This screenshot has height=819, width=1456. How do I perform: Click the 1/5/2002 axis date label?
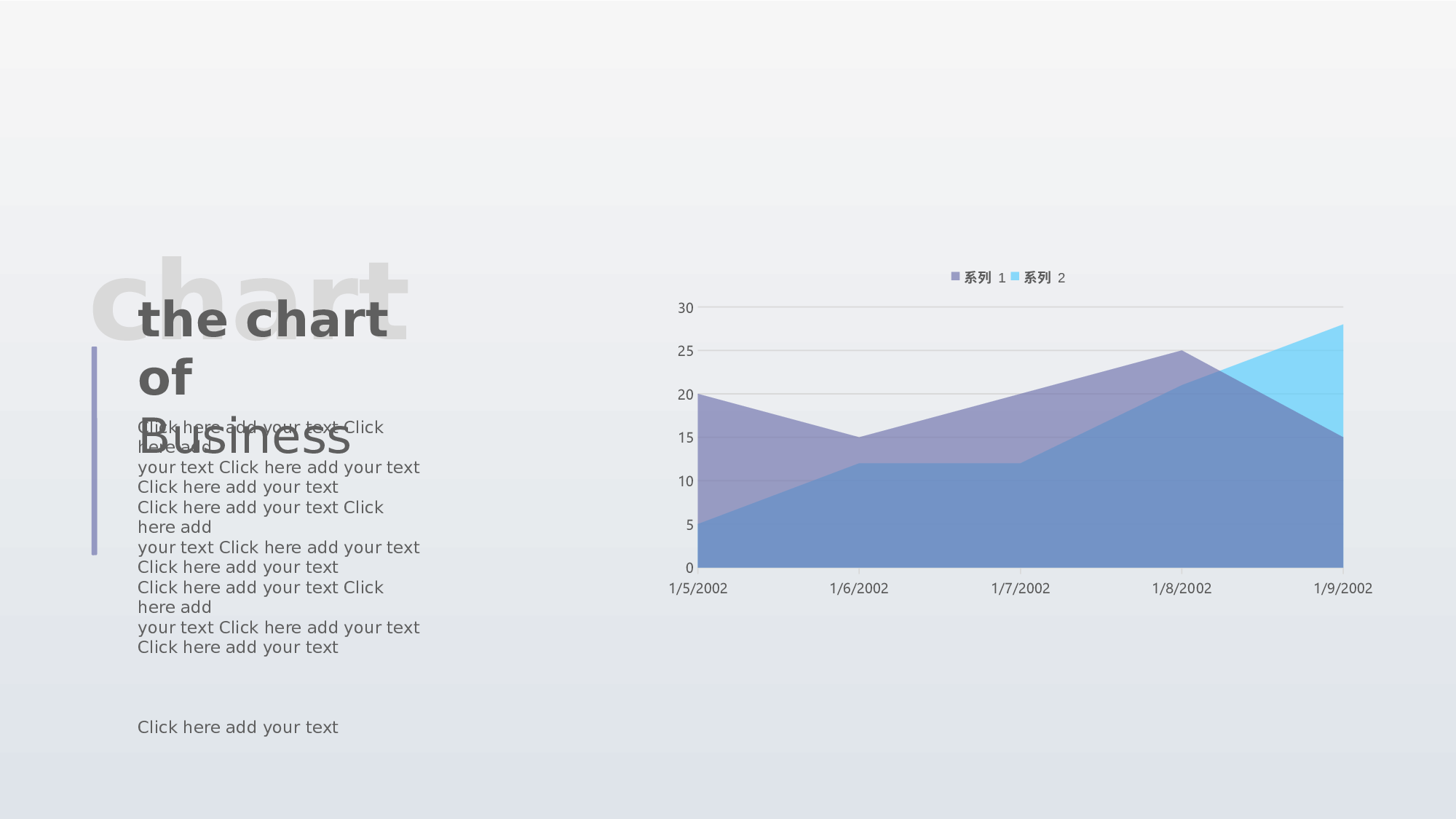click(x=698, y=588)
